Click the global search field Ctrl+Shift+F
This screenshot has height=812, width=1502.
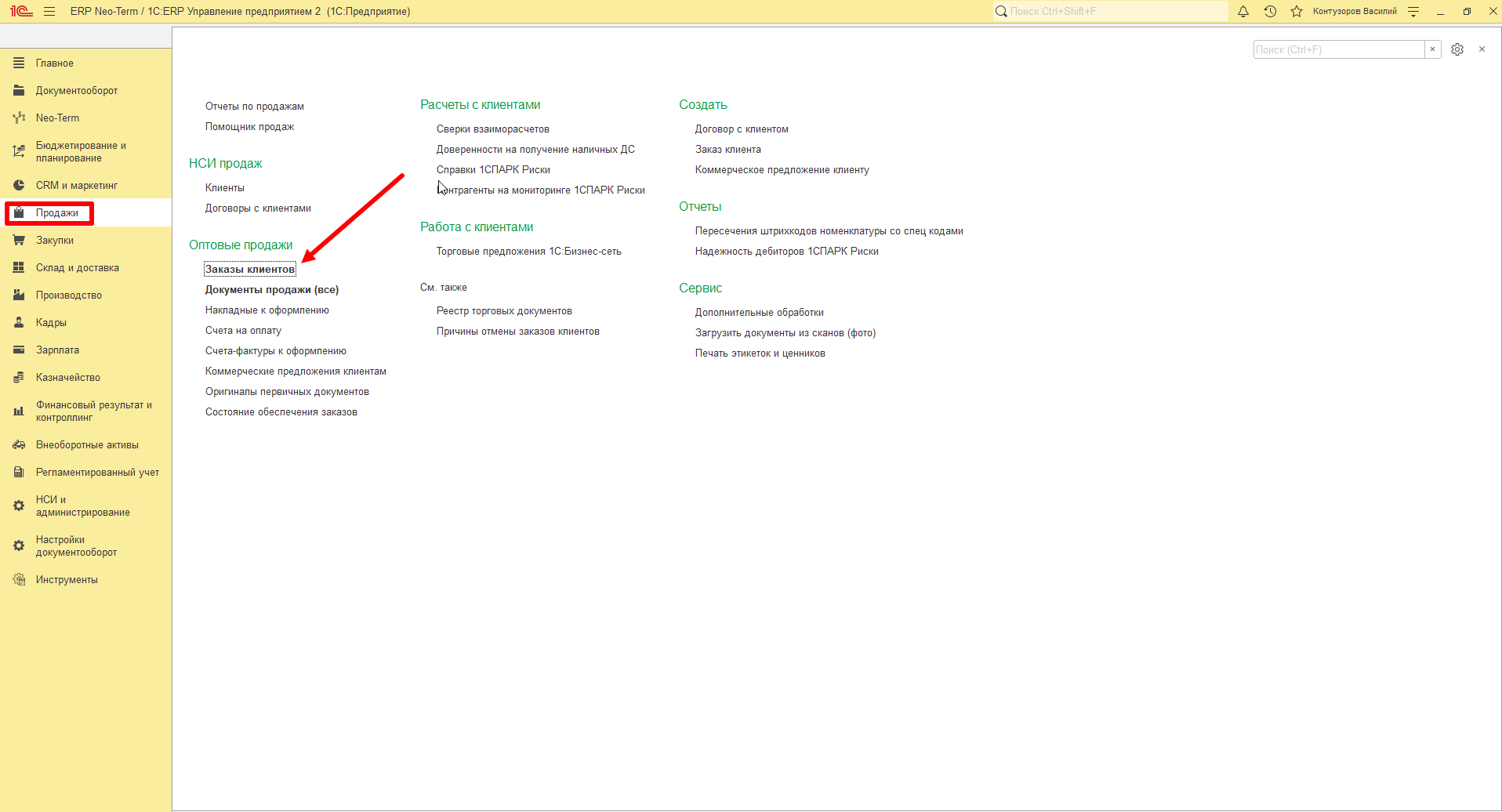(1111, 12)
